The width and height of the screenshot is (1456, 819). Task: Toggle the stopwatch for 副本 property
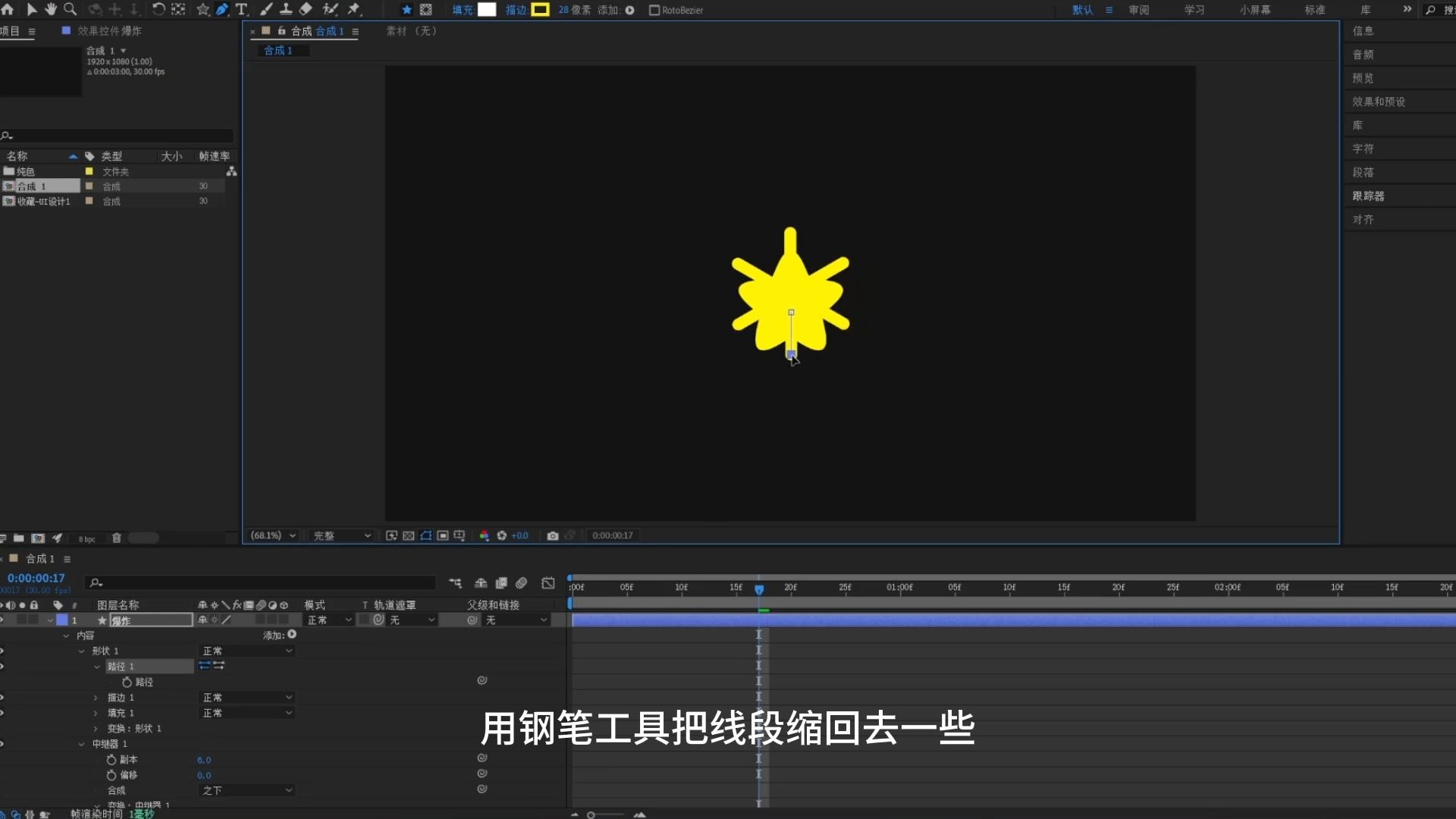coord(111,759)
